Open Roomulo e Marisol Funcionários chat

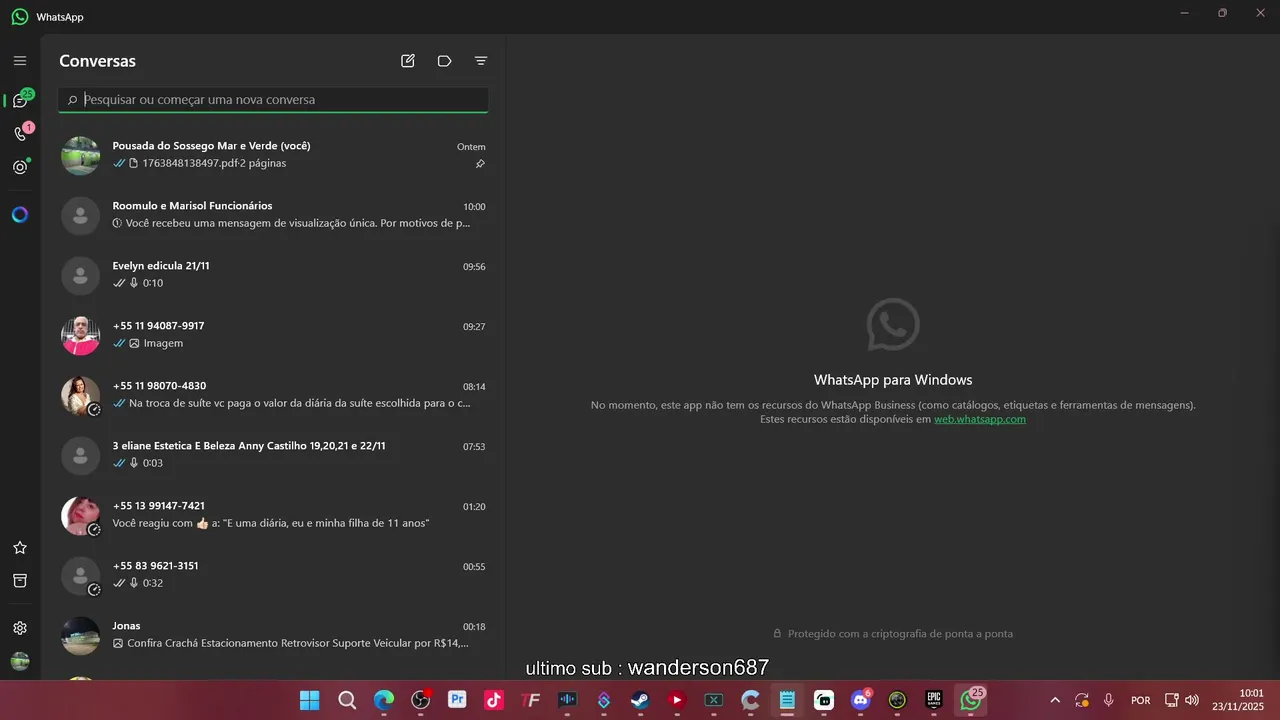click(x=273, y=215)
